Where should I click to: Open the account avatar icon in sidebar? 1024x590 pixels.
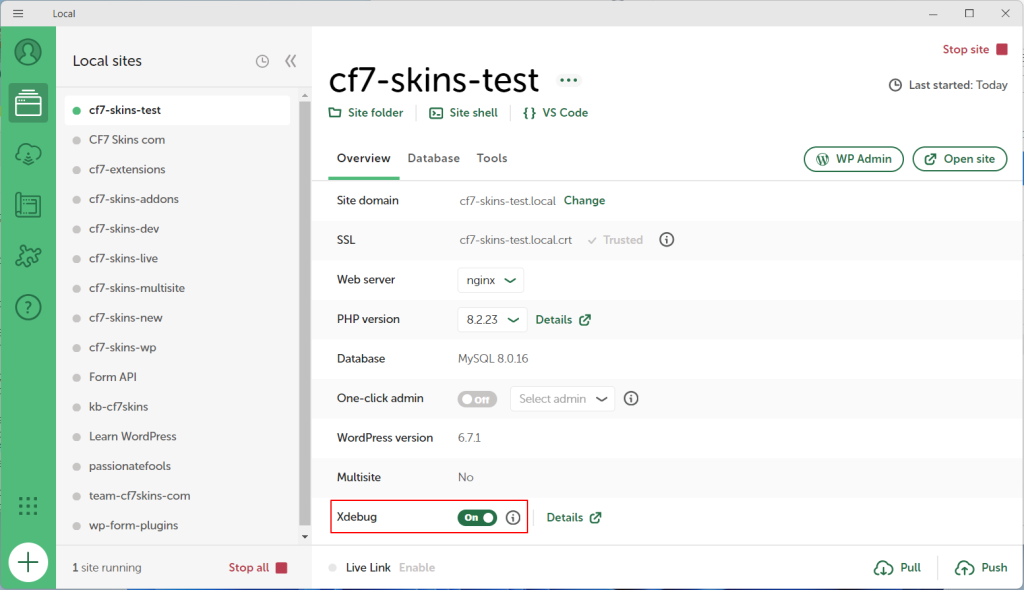(x=28, y=52)
